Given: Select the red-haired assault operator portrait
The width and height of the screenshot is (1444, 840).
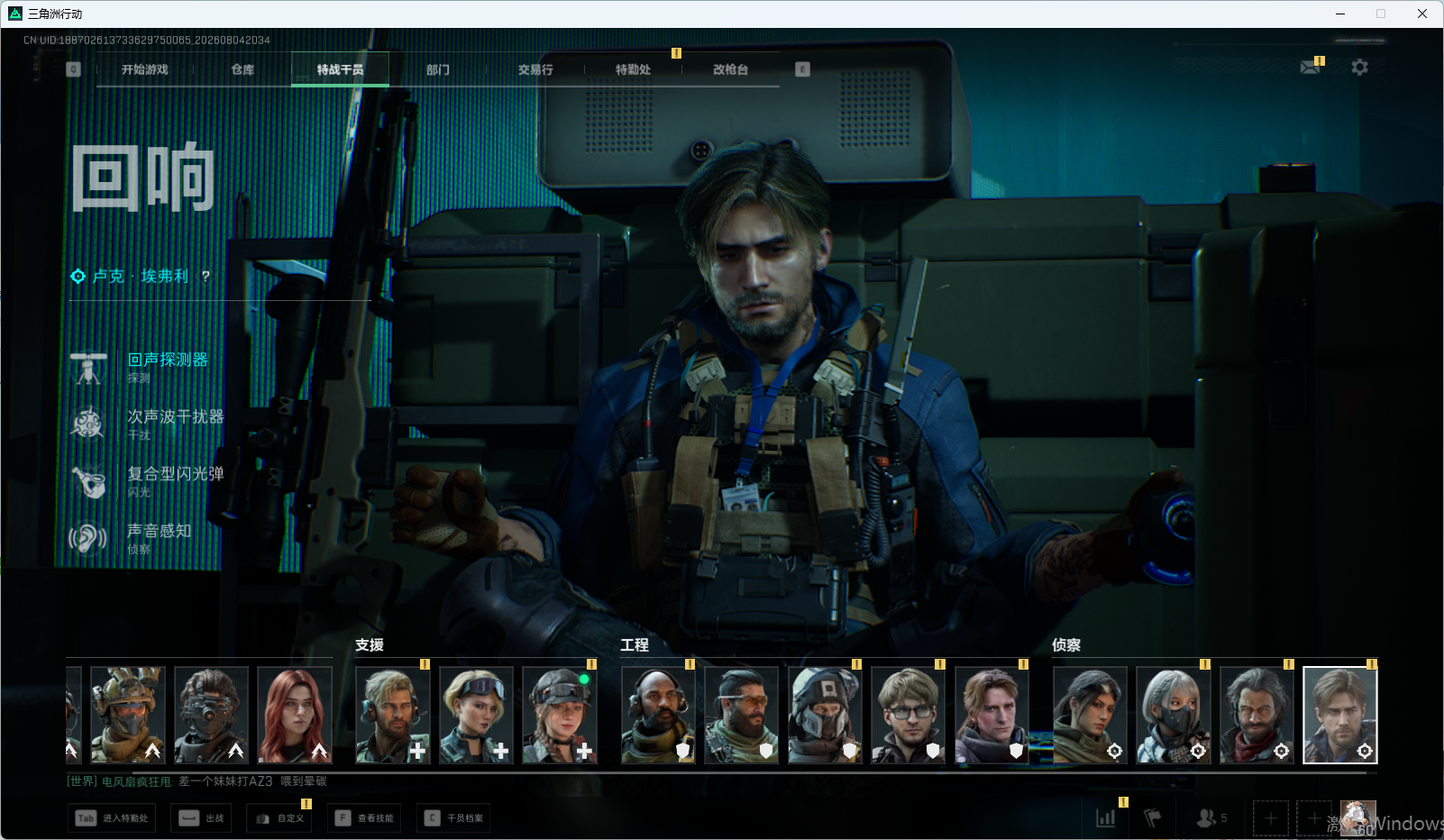Looking at the screenshot, I should coord(295,715).
